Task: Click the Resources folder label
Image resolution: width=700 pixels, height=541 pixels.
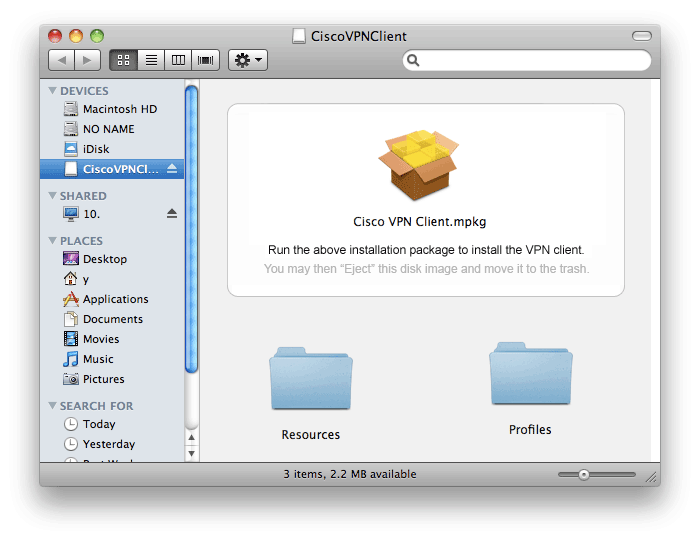Action: click(x=311, y=435)
